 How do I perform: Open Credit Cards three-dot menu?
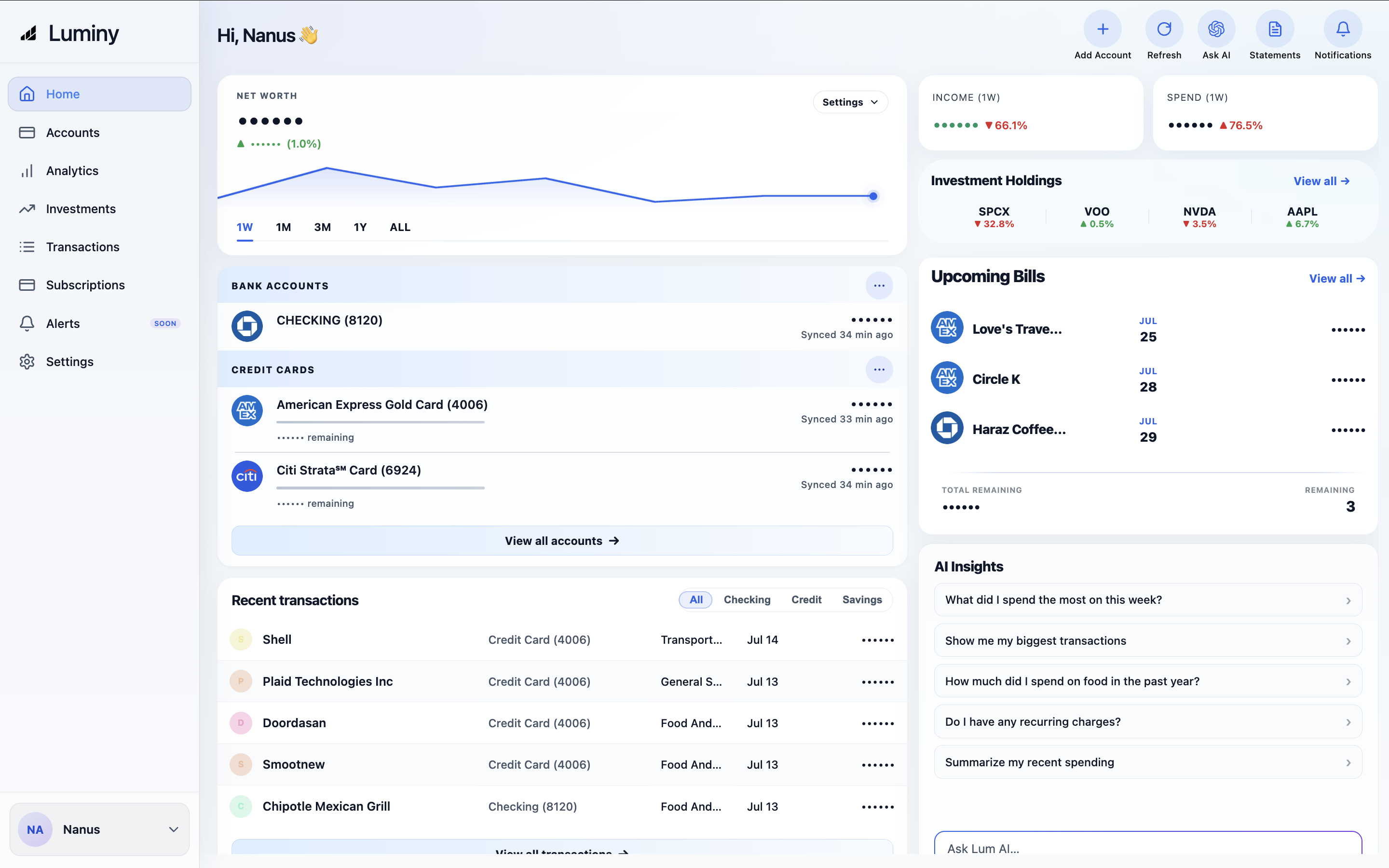(x=879, y=370)
